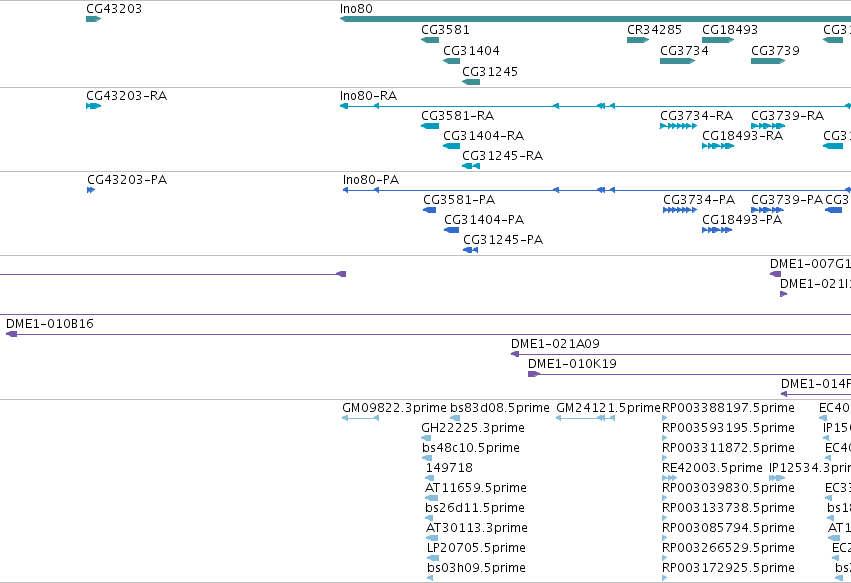This screenshot has width=851, height=583.
Task: Select the CG3581-PA CDS label
Action: point(459,200)
